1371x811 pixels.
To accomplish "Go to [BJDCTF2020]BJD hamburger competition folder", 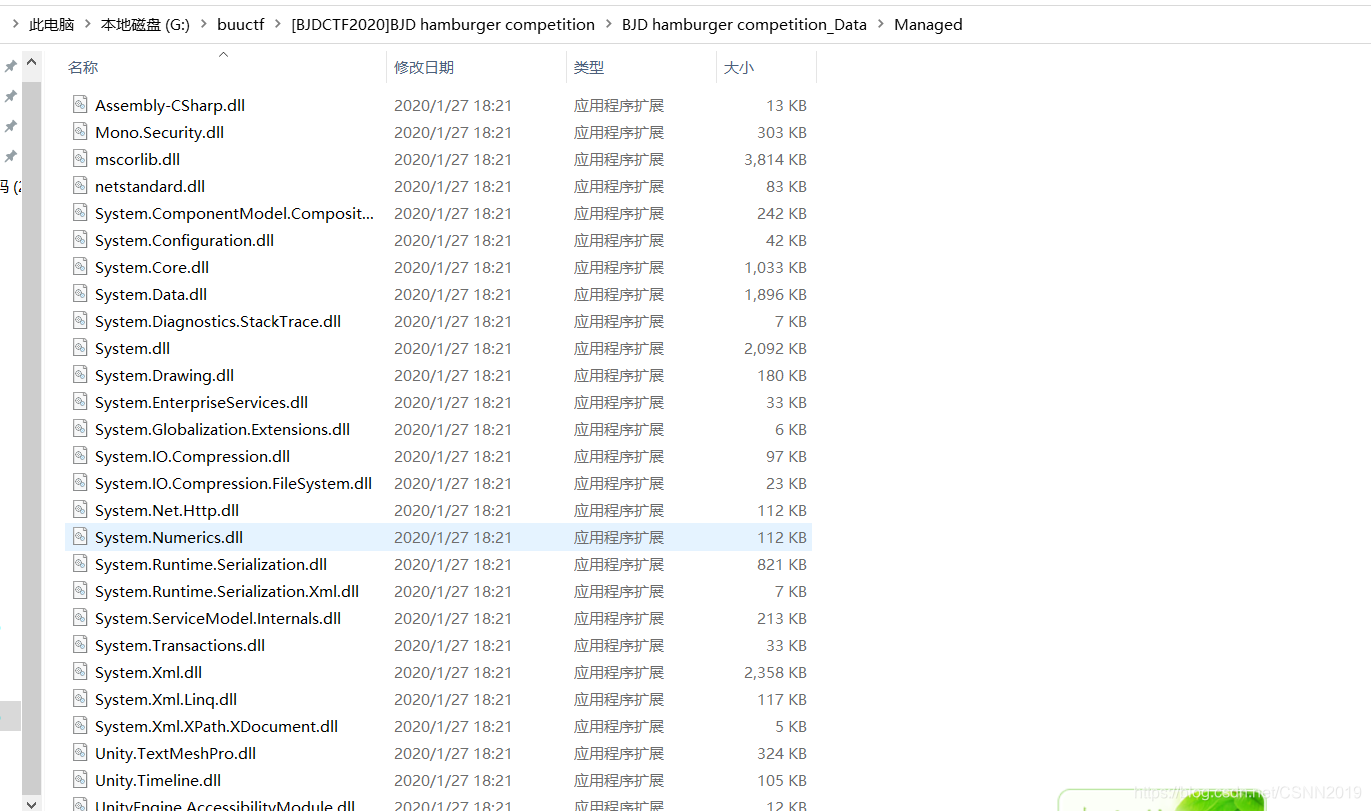I will tap(443, 24).
